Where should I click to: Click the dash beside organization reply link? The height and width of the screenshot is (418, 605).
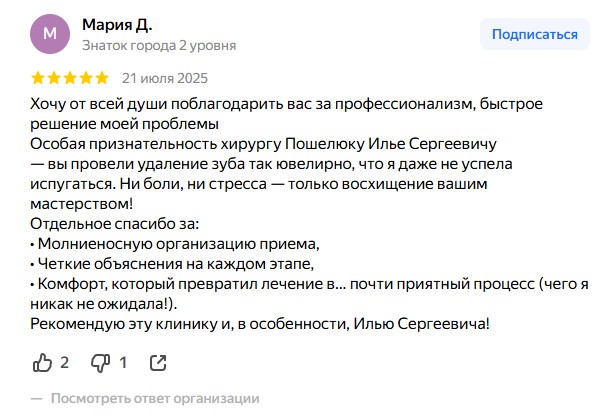pyautogui.click(x=37, y=398)
